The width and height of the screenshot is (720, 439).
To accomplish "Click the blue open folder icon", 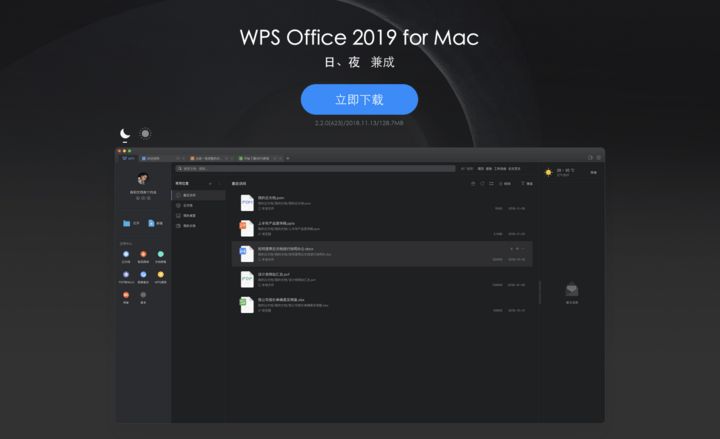I will (127, 223).
